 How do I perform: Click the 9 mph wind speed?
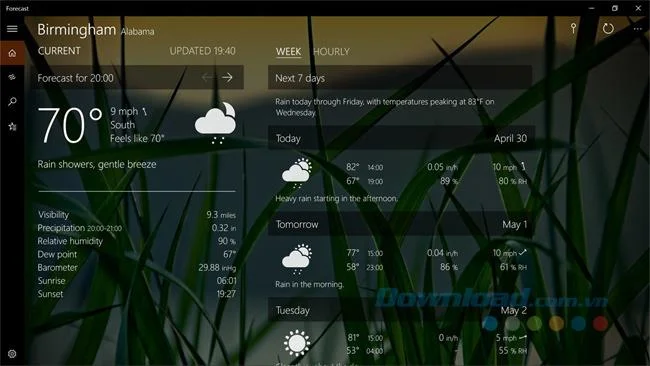(x=124, y=111)
